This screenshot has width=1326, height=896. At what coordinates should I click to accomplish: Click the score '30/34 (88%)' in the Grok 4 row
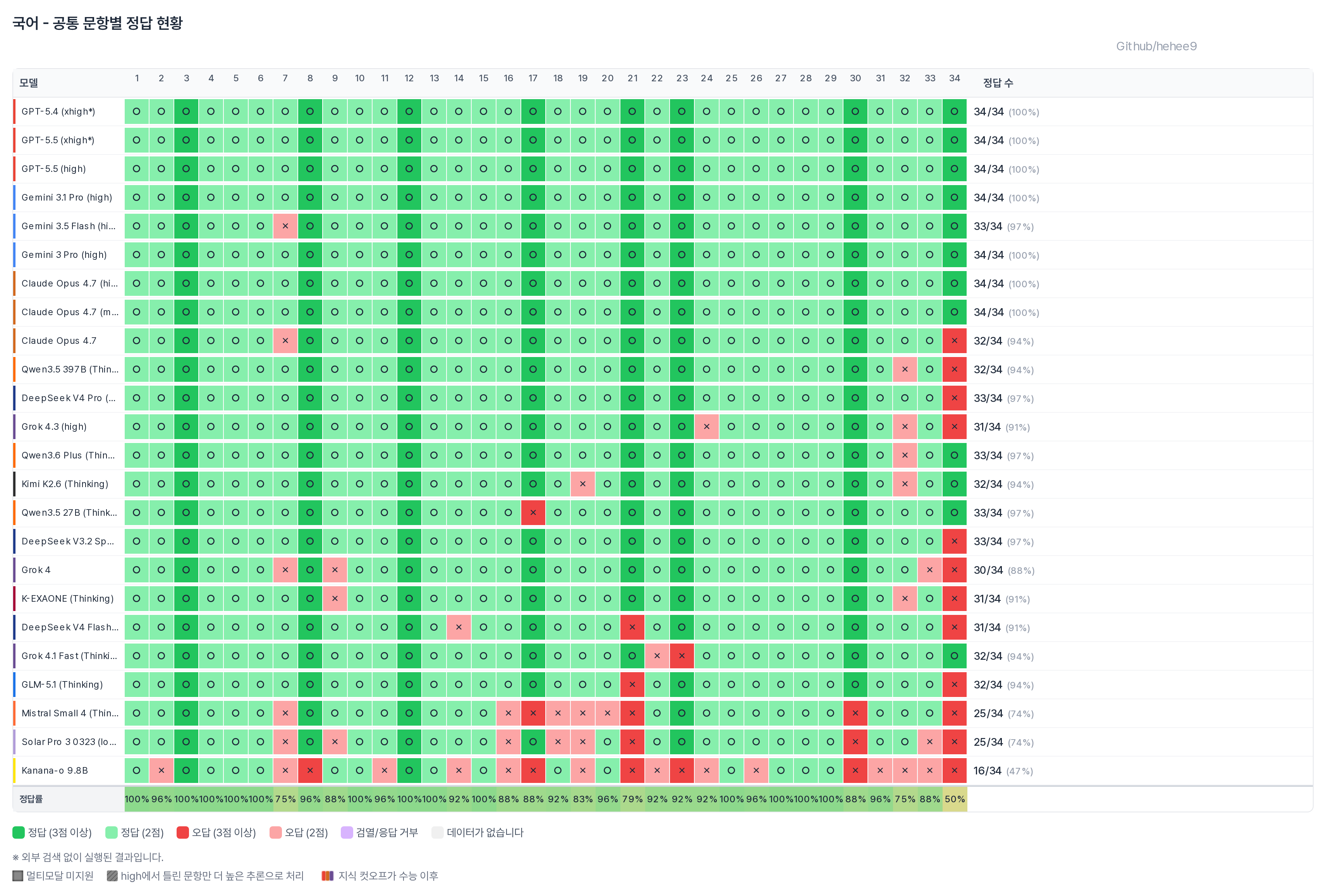(x=1004, y=570)
